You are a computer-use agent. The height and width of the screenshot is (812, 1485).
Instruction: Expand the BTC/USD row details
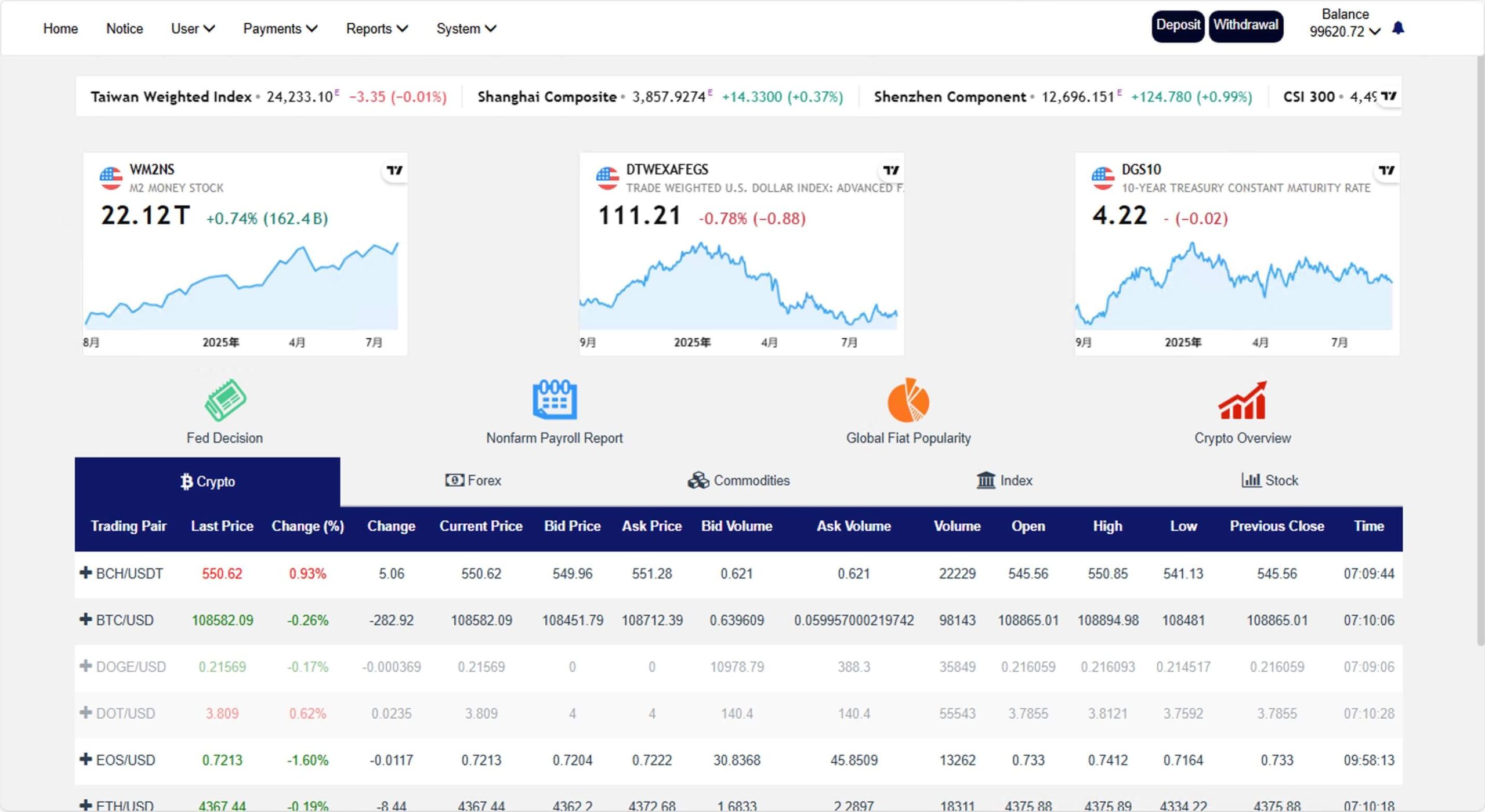point(85,619)
